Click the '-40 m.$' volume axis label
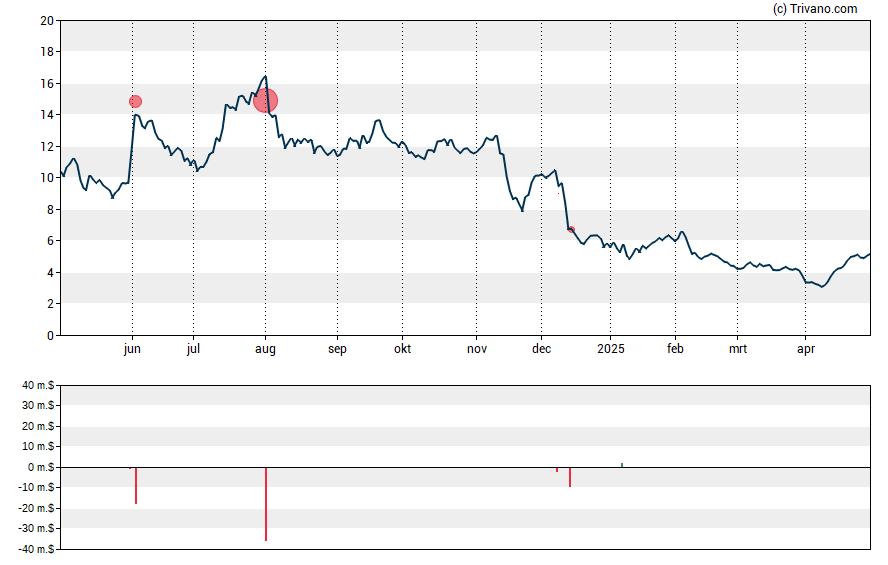Image resolution: width=888 pixels, height=565 pixels. (36, 549)
